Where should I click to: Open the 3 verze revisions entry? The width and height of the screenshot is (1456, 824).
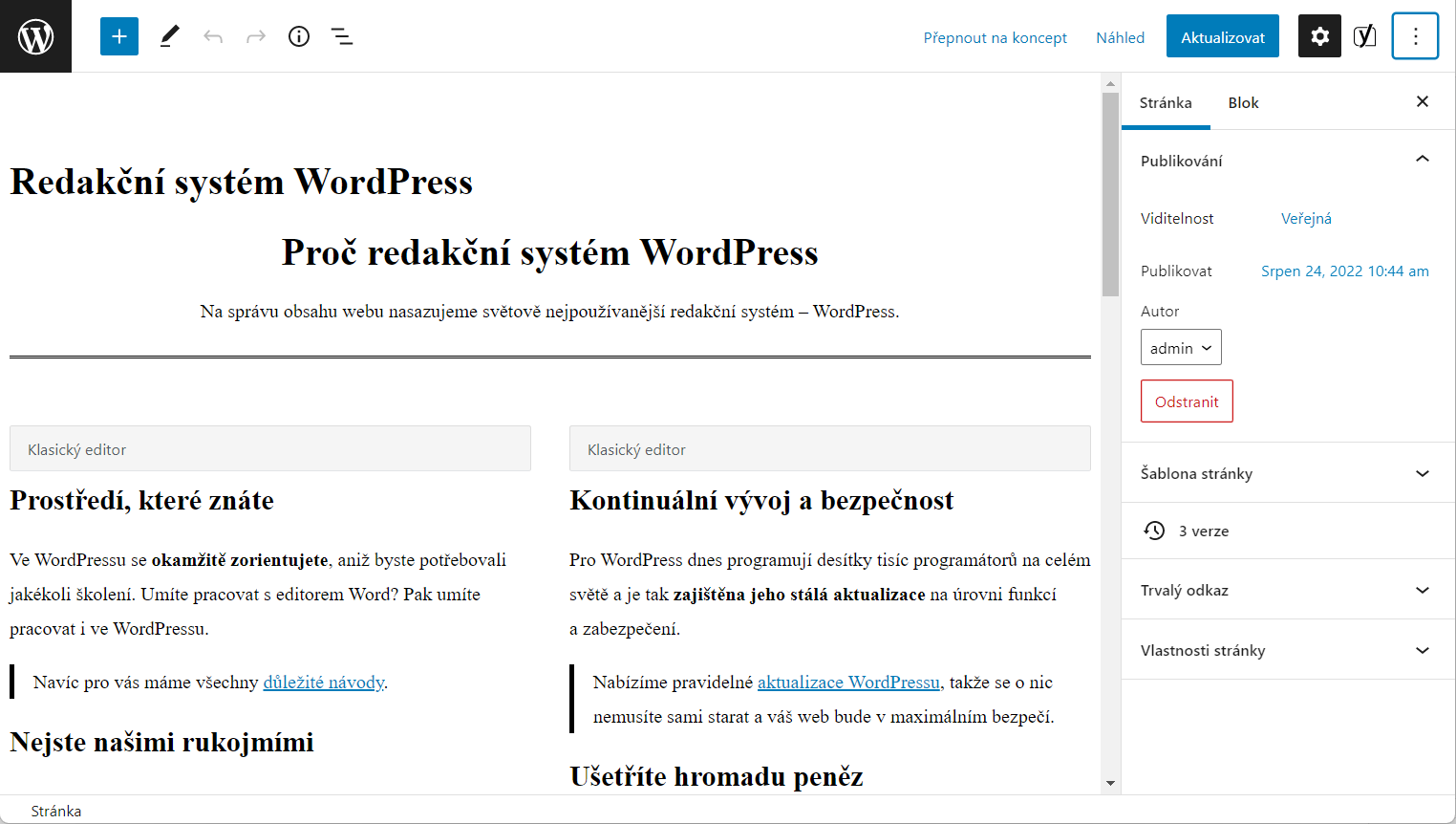1288,531
